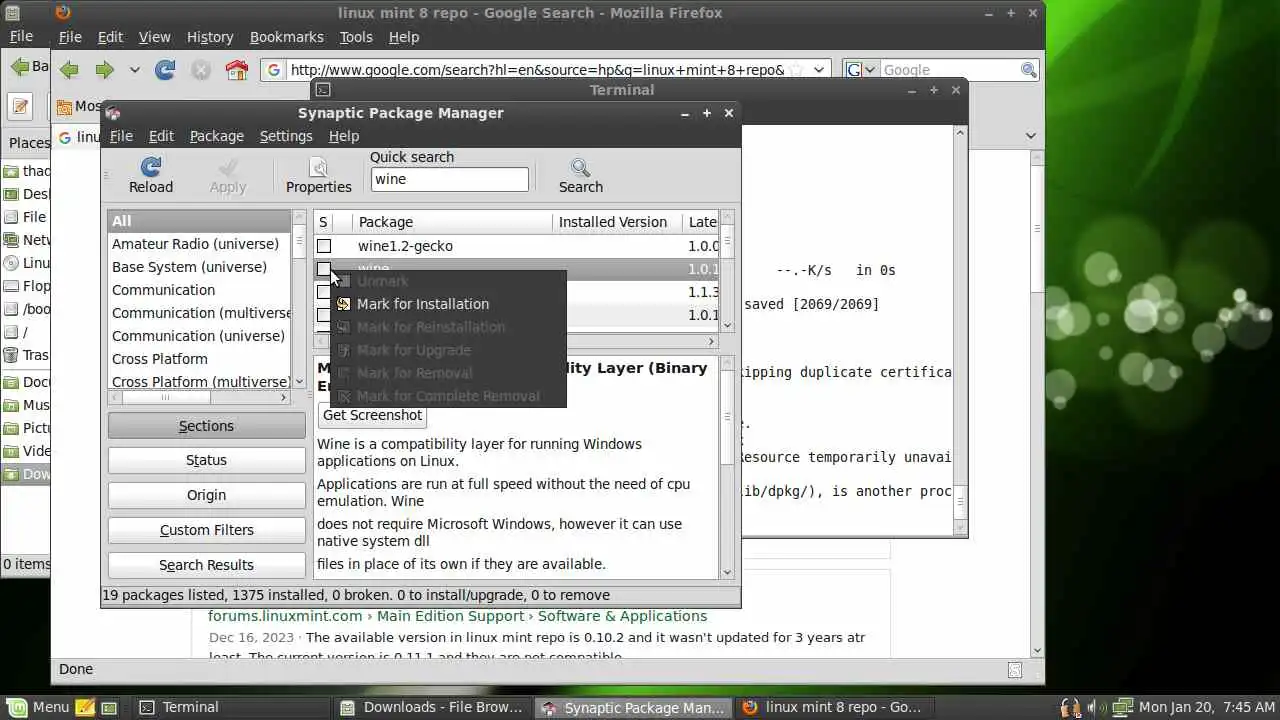Select the All section entry
The image size is (1280, 720).
[x=200, y=221]
